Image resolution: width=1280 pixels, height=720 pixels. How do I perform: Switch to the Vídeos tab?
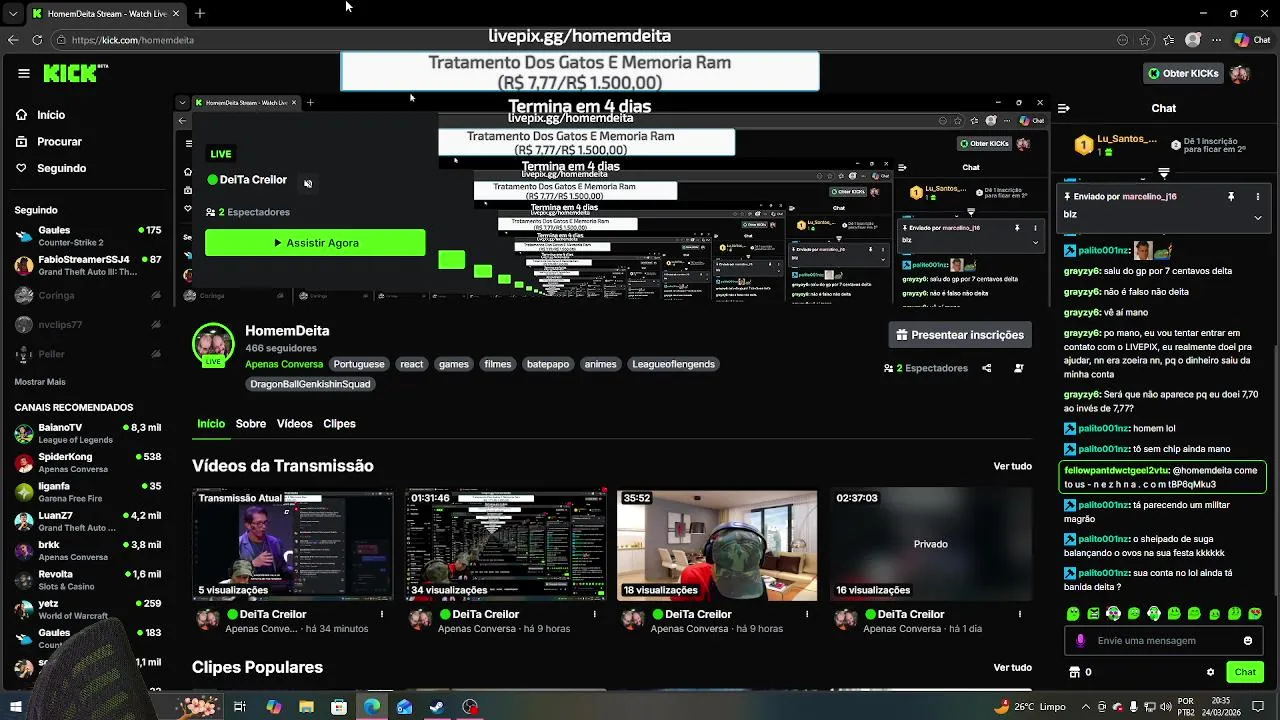(294, 424)
